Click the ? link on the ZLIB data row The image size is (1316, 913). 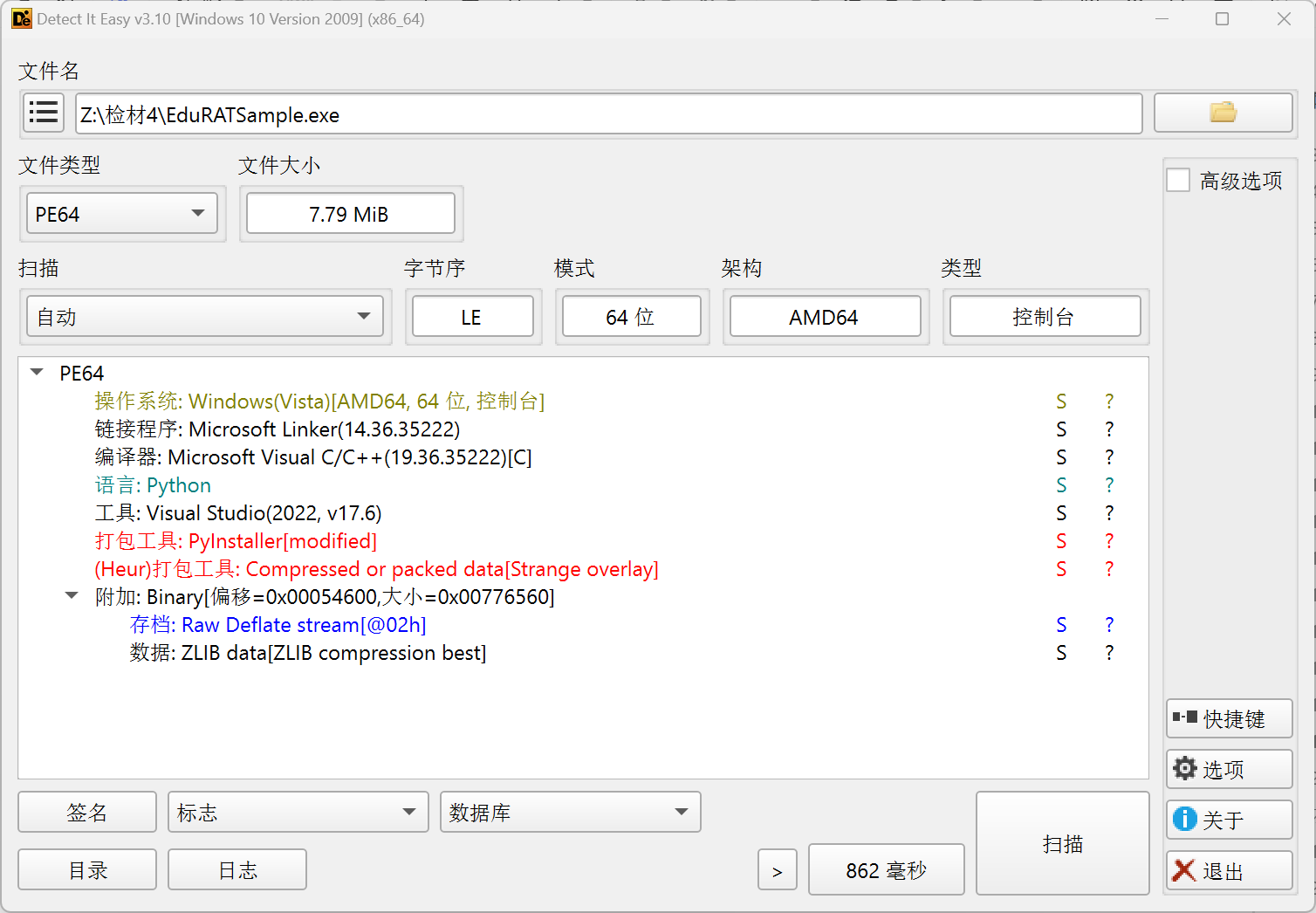pyautogui.click(x=1109, y=652)
